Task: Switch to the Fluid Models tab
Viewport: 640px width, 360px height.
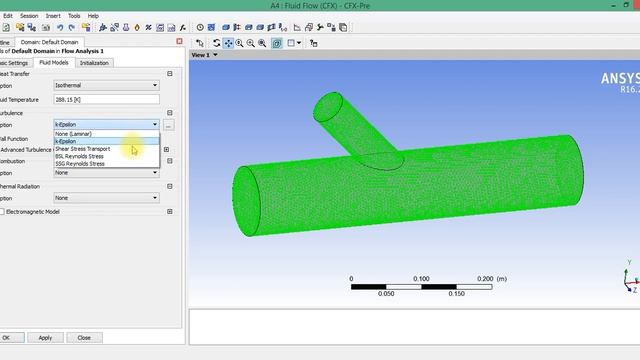Action: tap(53, 62)
